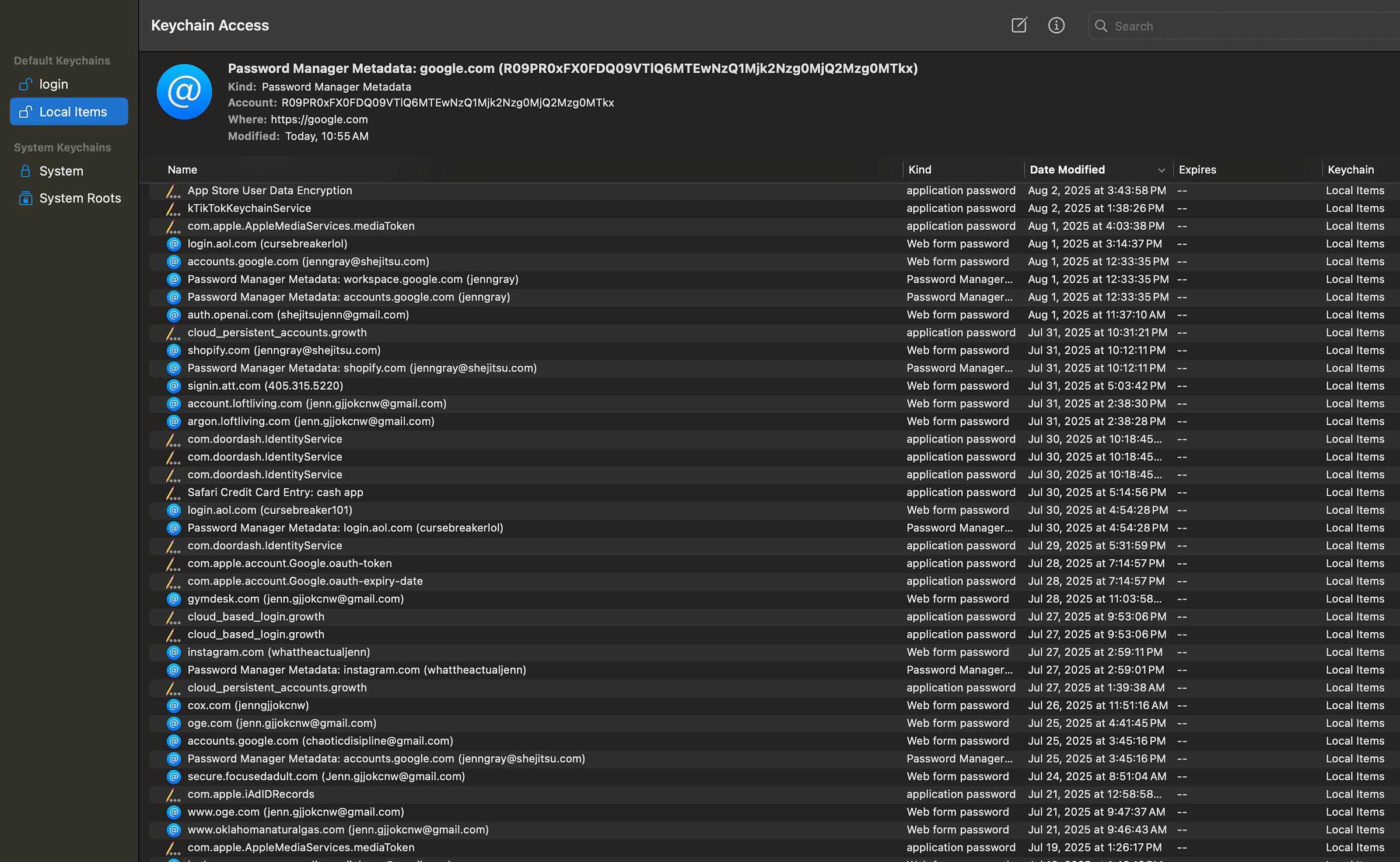Click the Keychain column header
This screenshot has height=862, width=1400.
tap(1350, 170)
